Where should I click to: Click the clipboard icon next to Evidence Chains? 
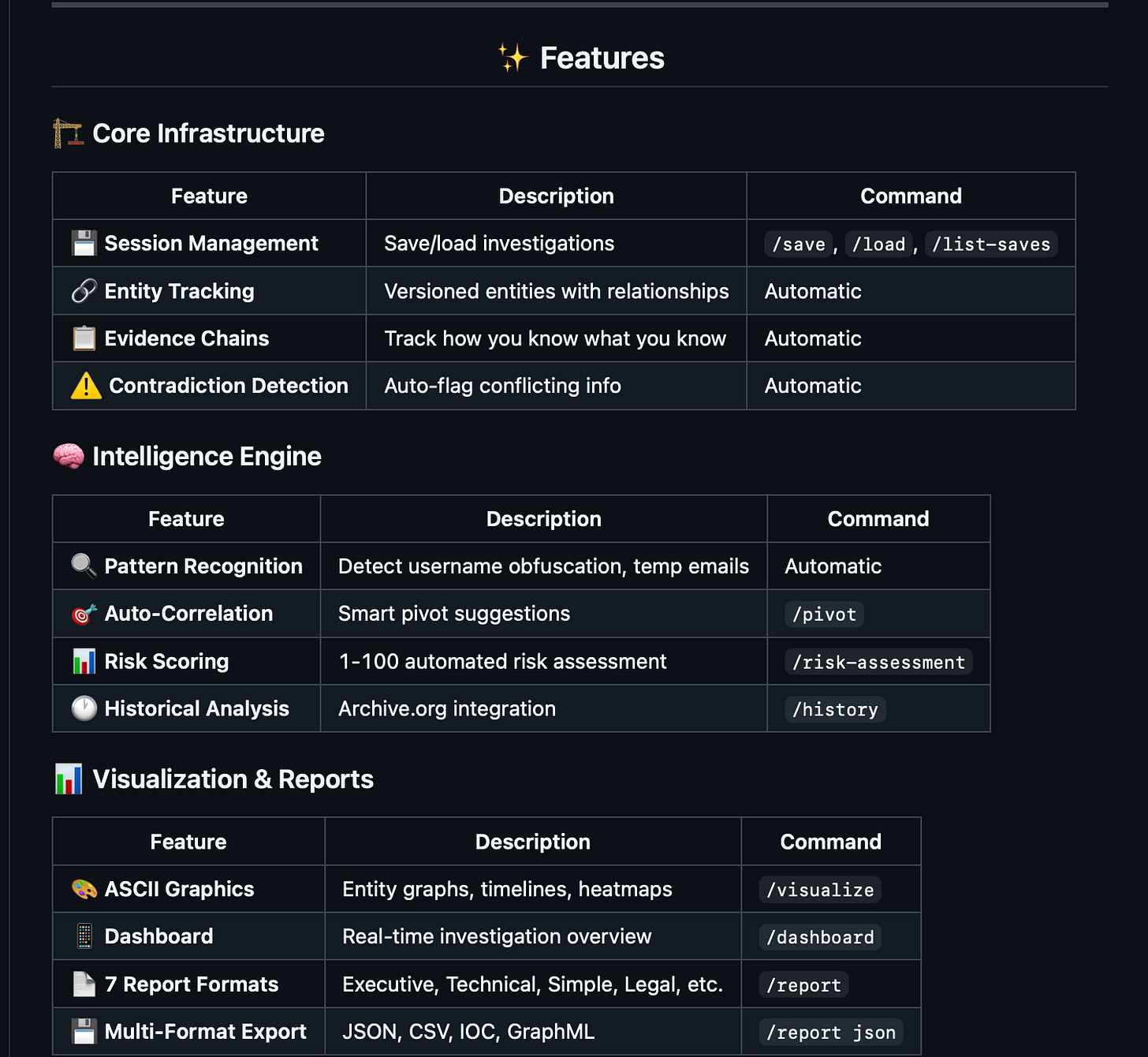click(x=84, y=338)
